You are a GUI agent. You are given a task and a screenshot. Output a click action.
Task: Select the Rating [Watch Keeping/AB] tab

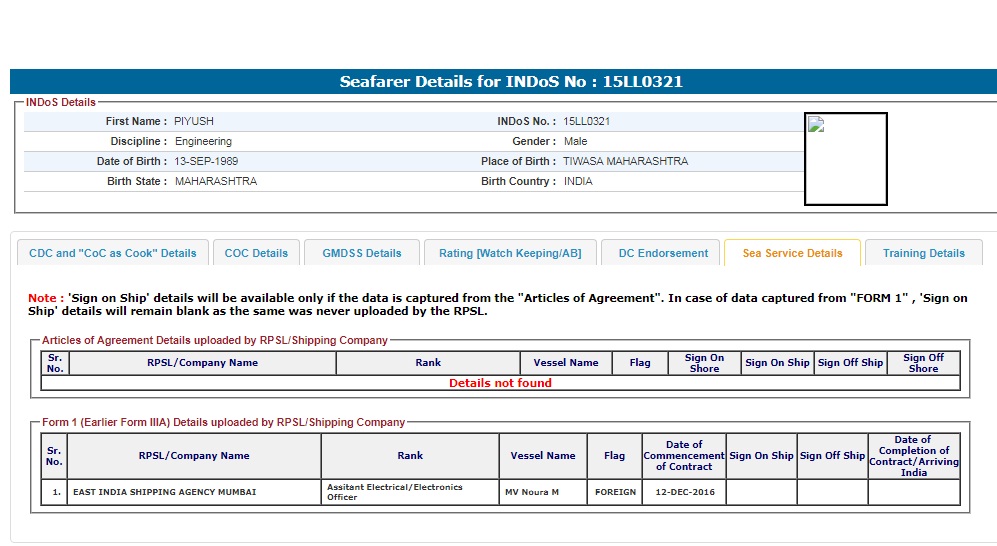[510, 253]
